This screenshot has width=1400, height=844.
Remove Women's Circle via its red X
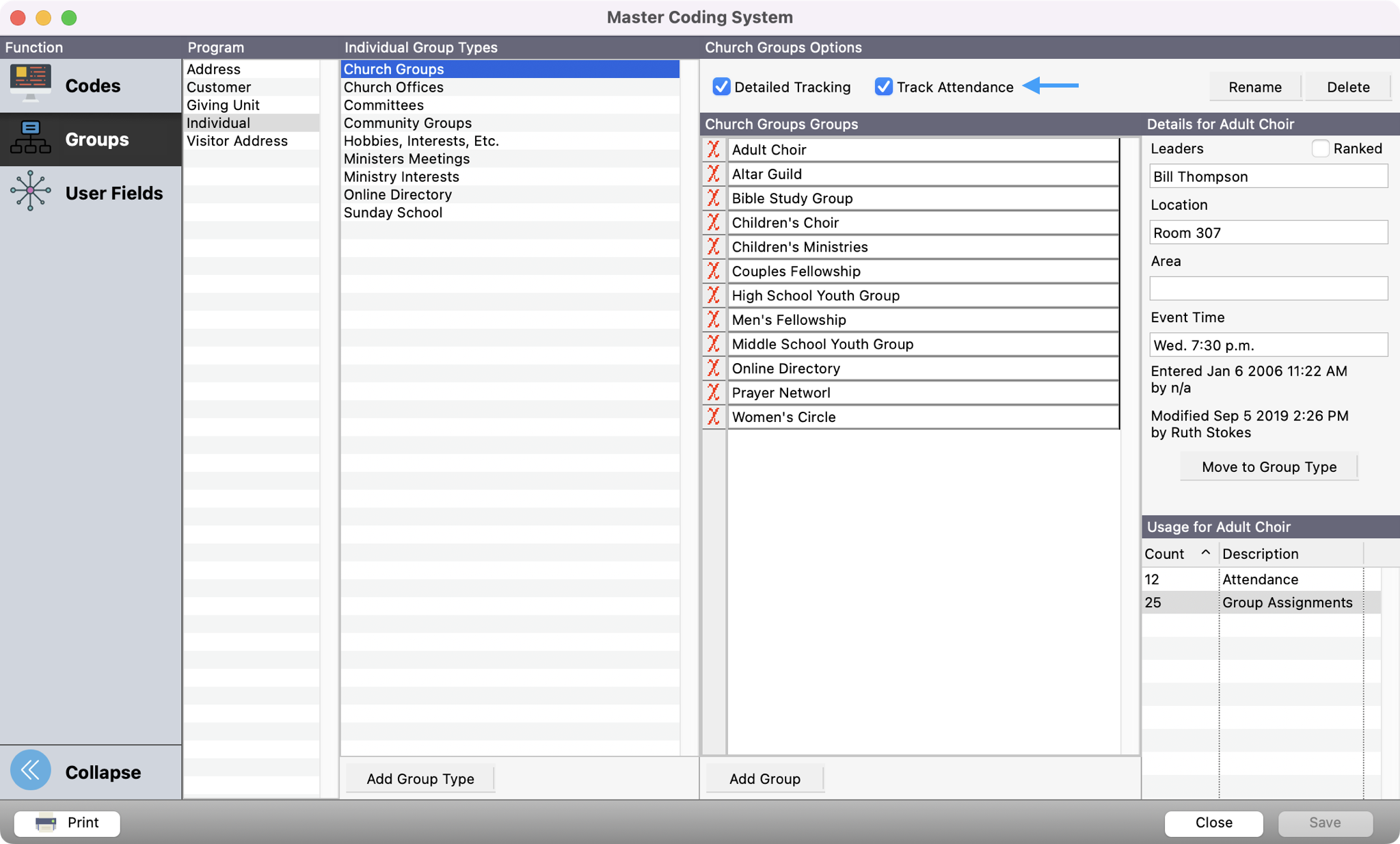click(x=713, y=417)
